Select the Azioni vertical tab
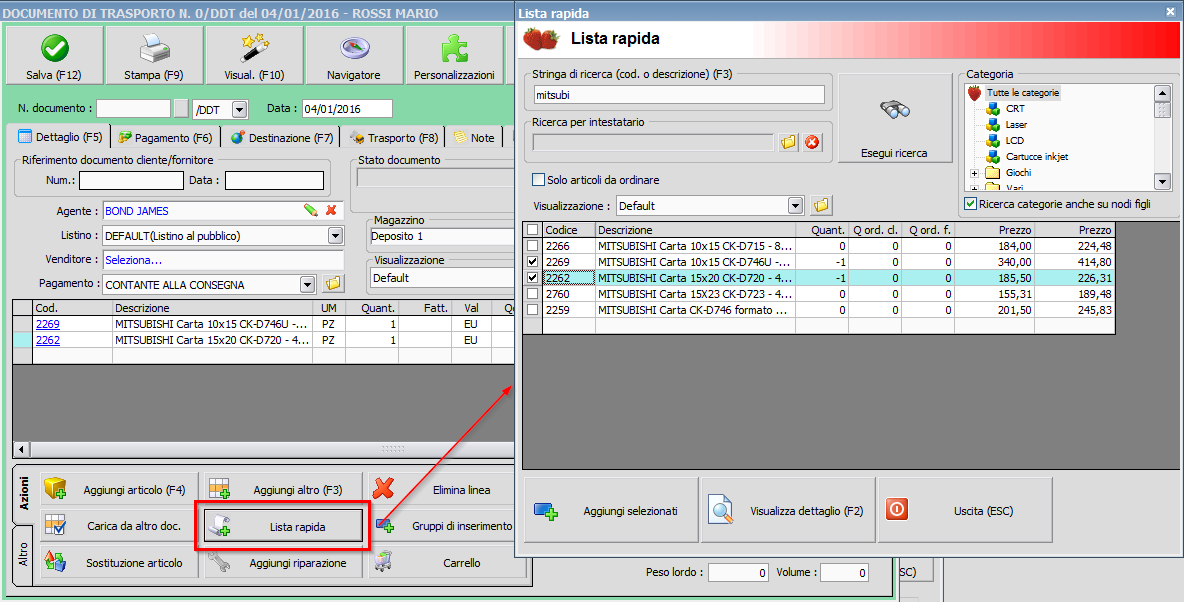The image size is (1184, 602). 23,493
